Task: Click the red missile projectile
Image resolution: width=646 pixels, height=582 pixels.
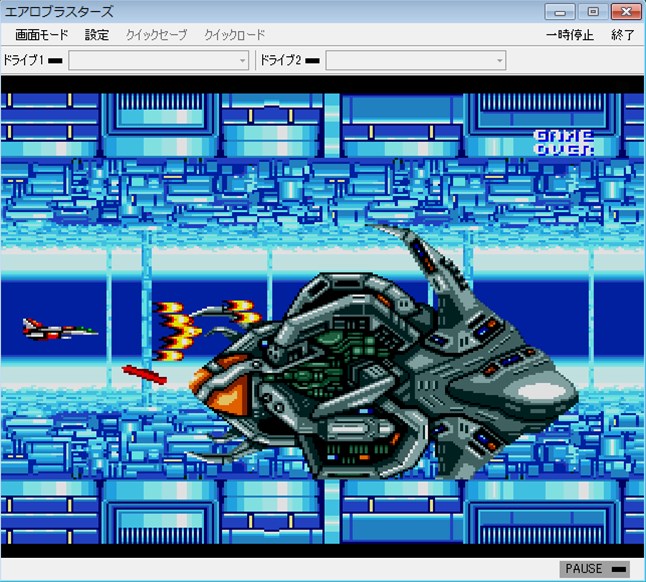Action: pos(144,374)
